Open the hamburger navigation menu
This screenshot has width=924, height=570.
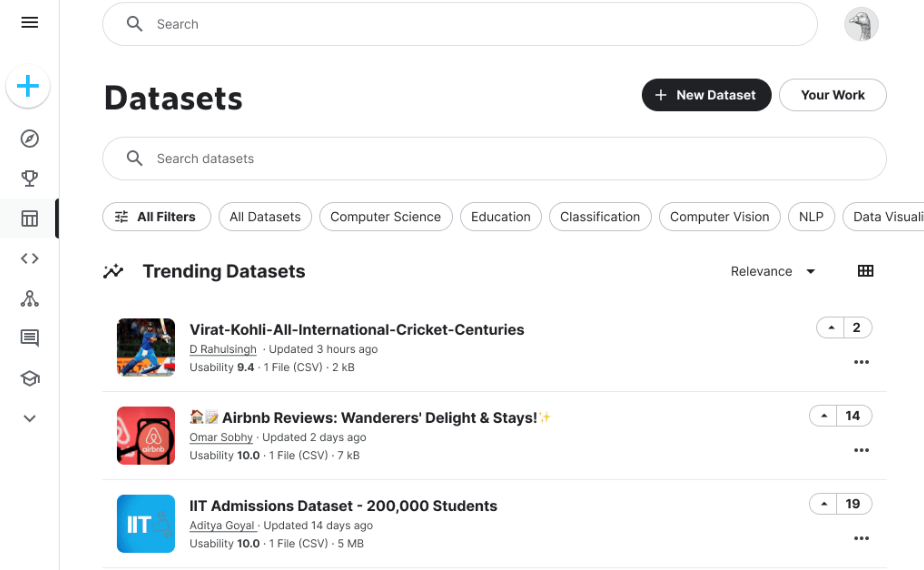[29, 22]
